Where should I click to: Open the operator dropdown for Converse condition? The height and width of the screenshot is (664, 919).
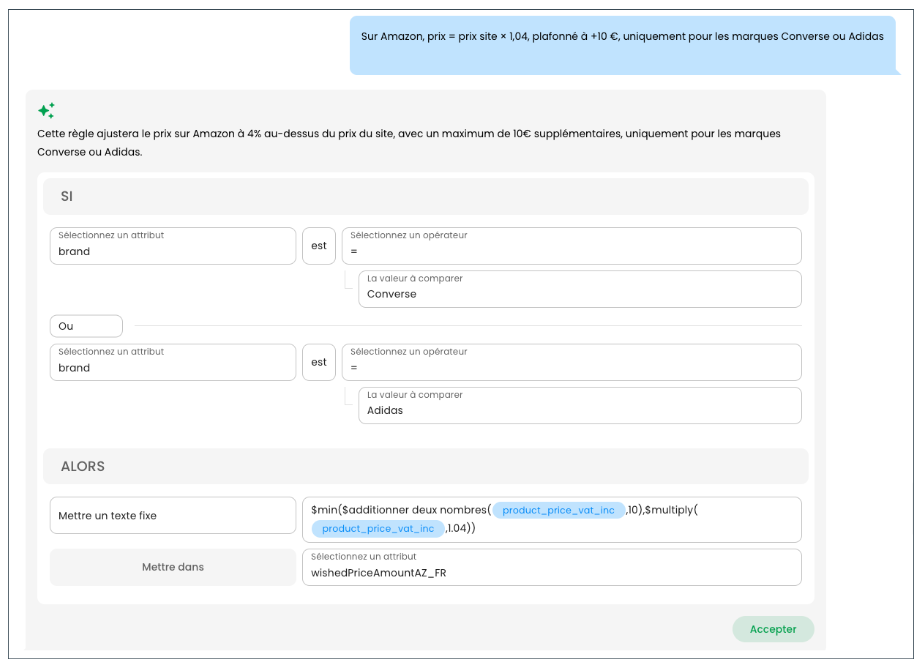click(x=571, y=246)
